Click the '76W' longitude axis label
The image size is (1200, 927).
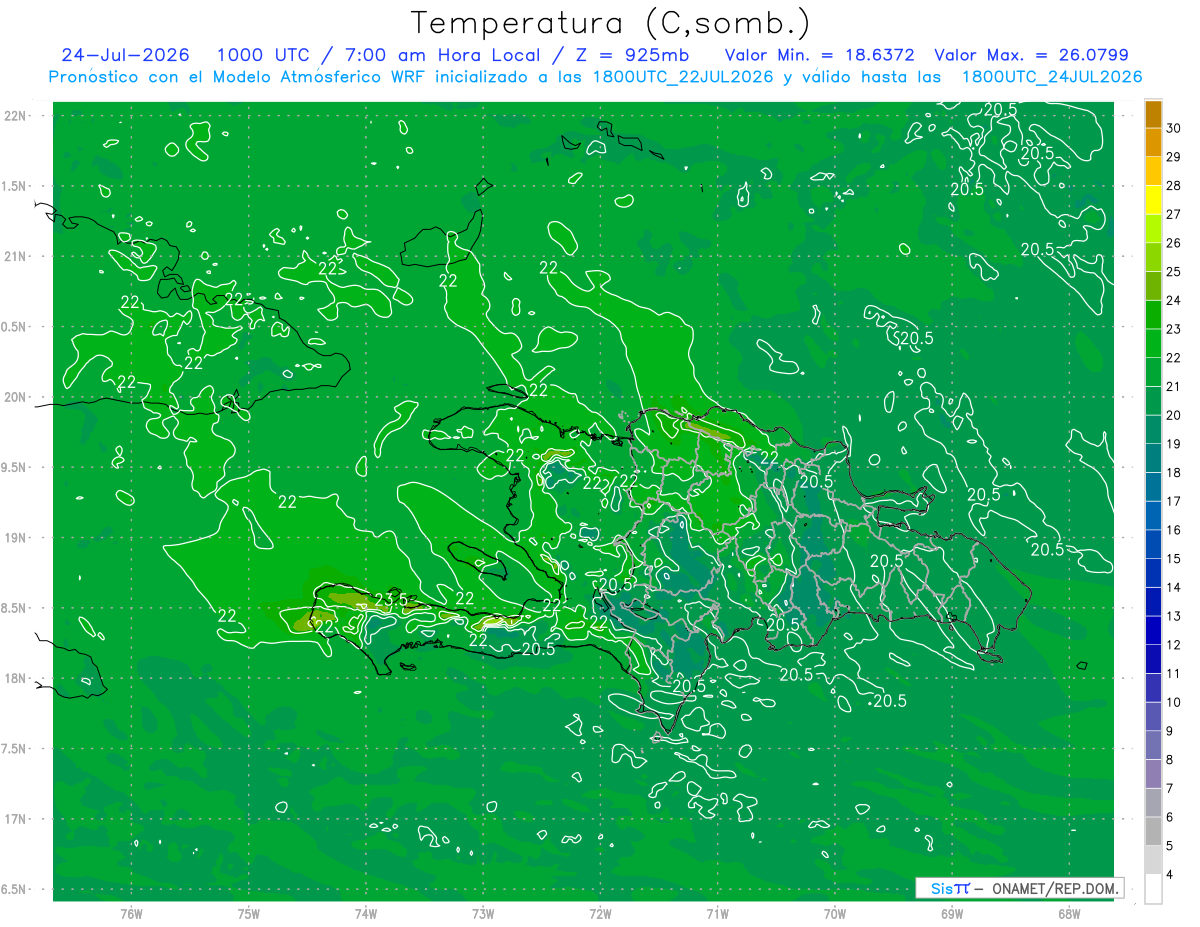coord(131,913)
